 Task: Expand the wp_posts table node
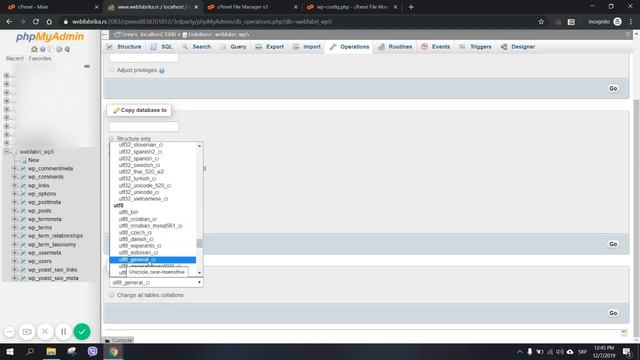coord(15,211)
